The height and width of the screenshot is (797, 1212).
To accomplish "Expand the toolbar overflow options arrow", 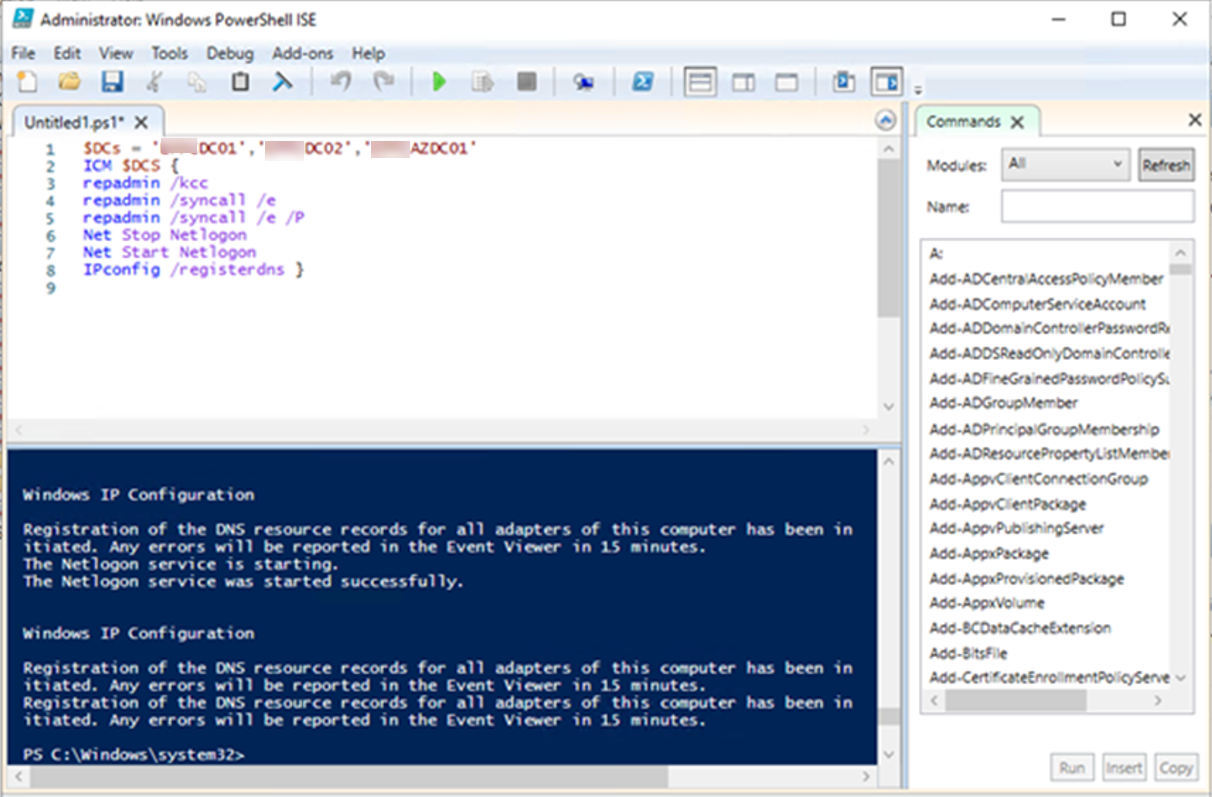I will pos(918,90).
